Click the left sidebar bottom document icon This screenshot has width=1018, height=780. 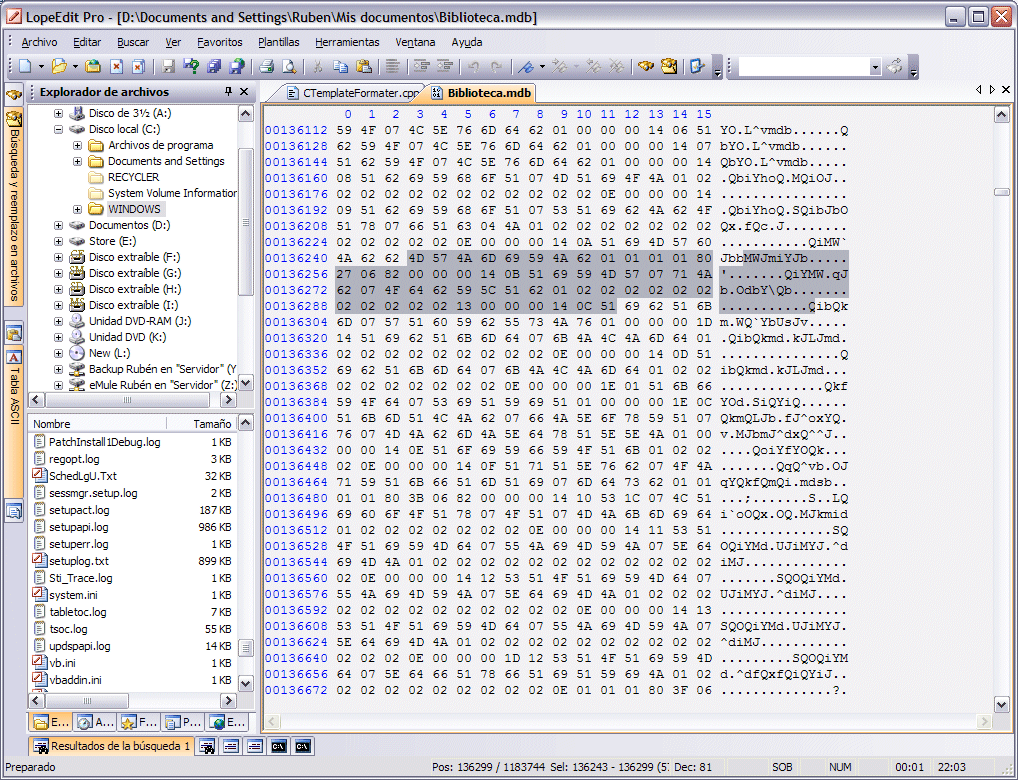click(14, 511)
